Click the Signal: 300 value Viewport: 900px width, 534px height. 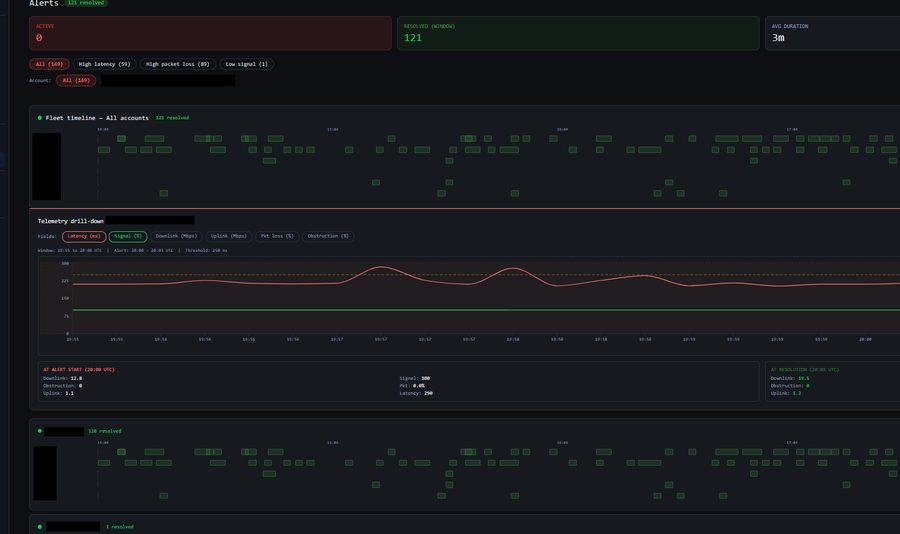pyautogui.click(x=414, y=378)
